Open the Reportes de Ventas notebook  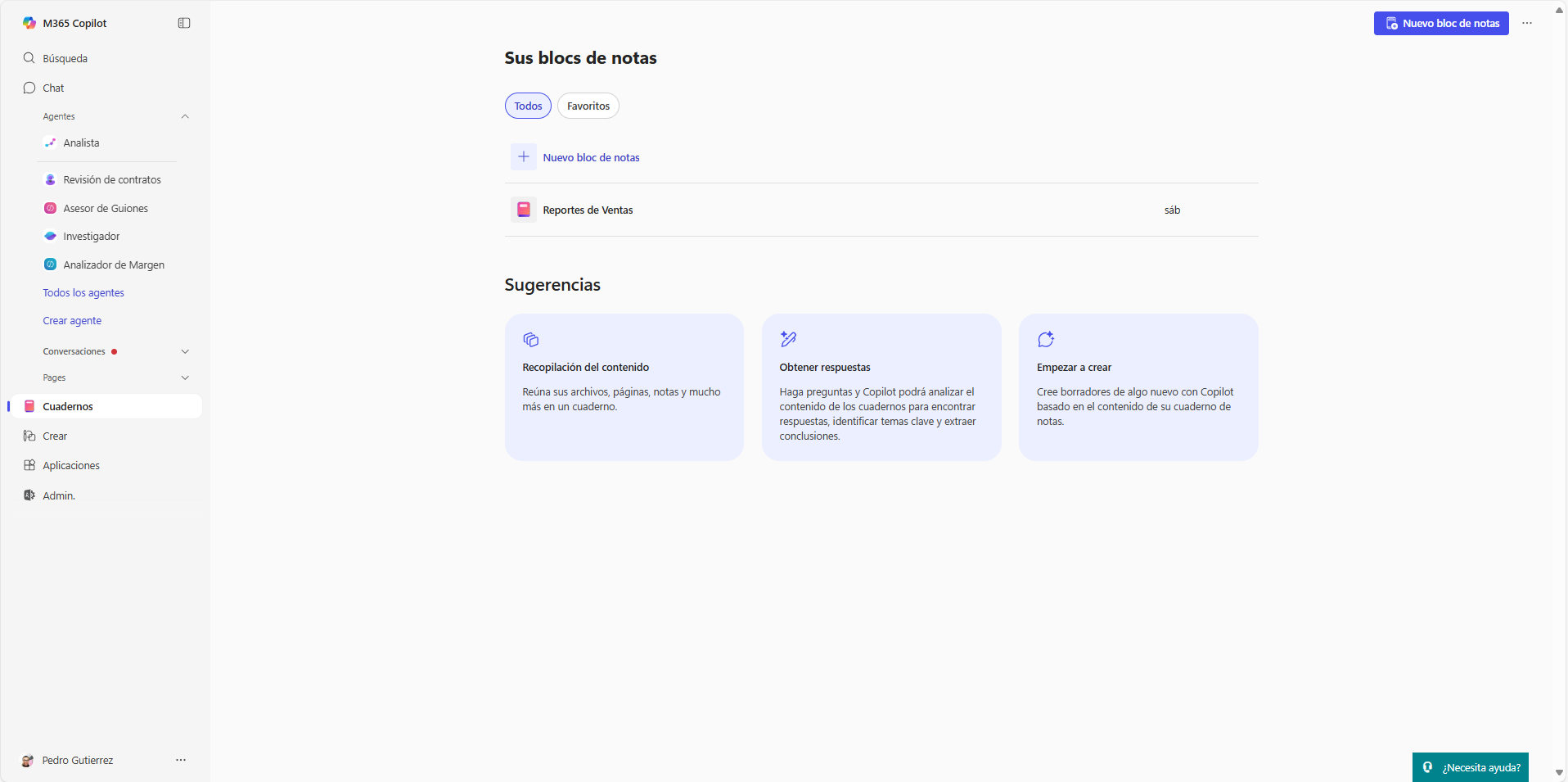pyautogui.click(x=588, y=210)
